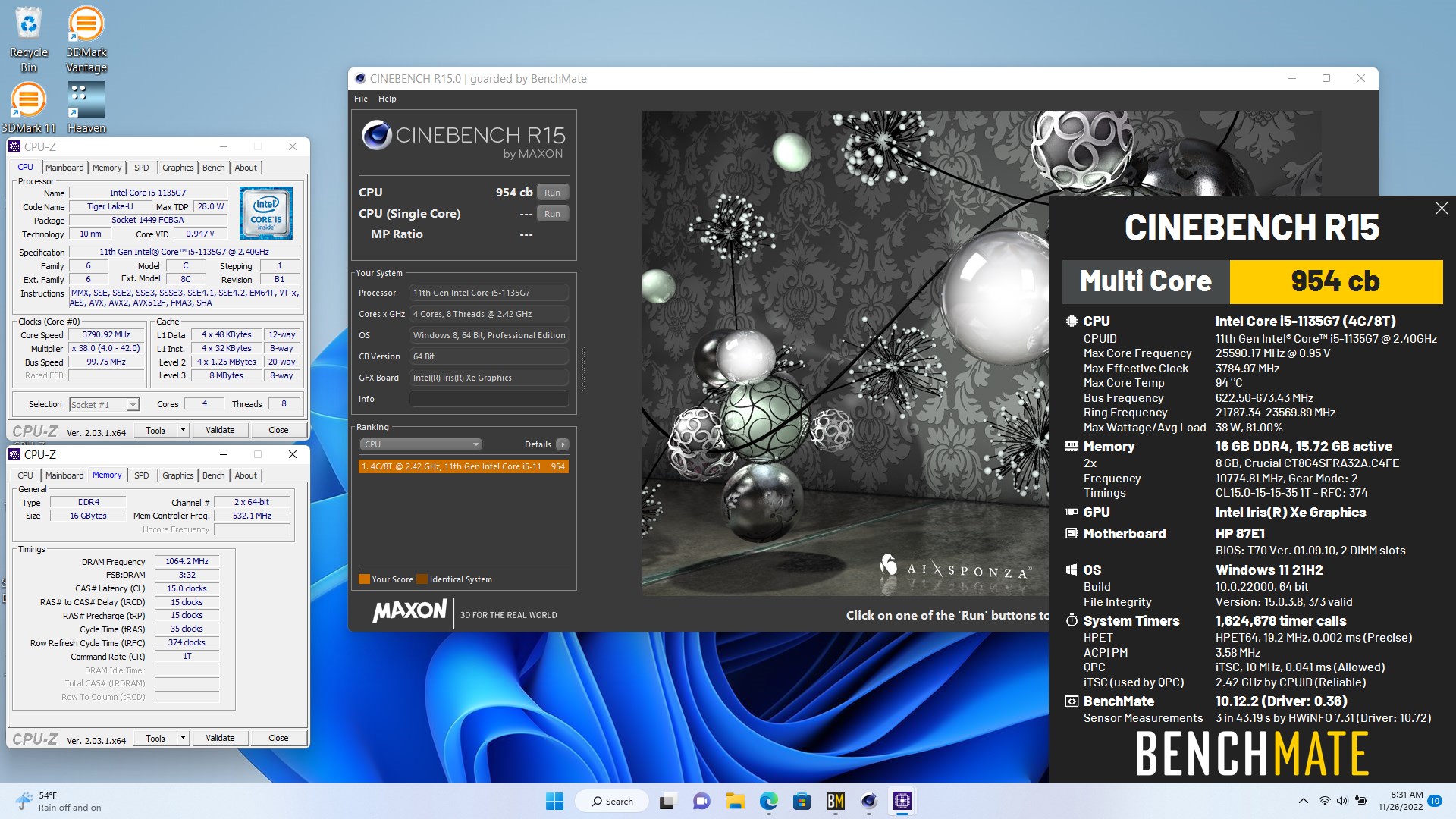Run the CPU multi-core benchmark
Screen dimensions: 1456x819
[x=552, y=193]
